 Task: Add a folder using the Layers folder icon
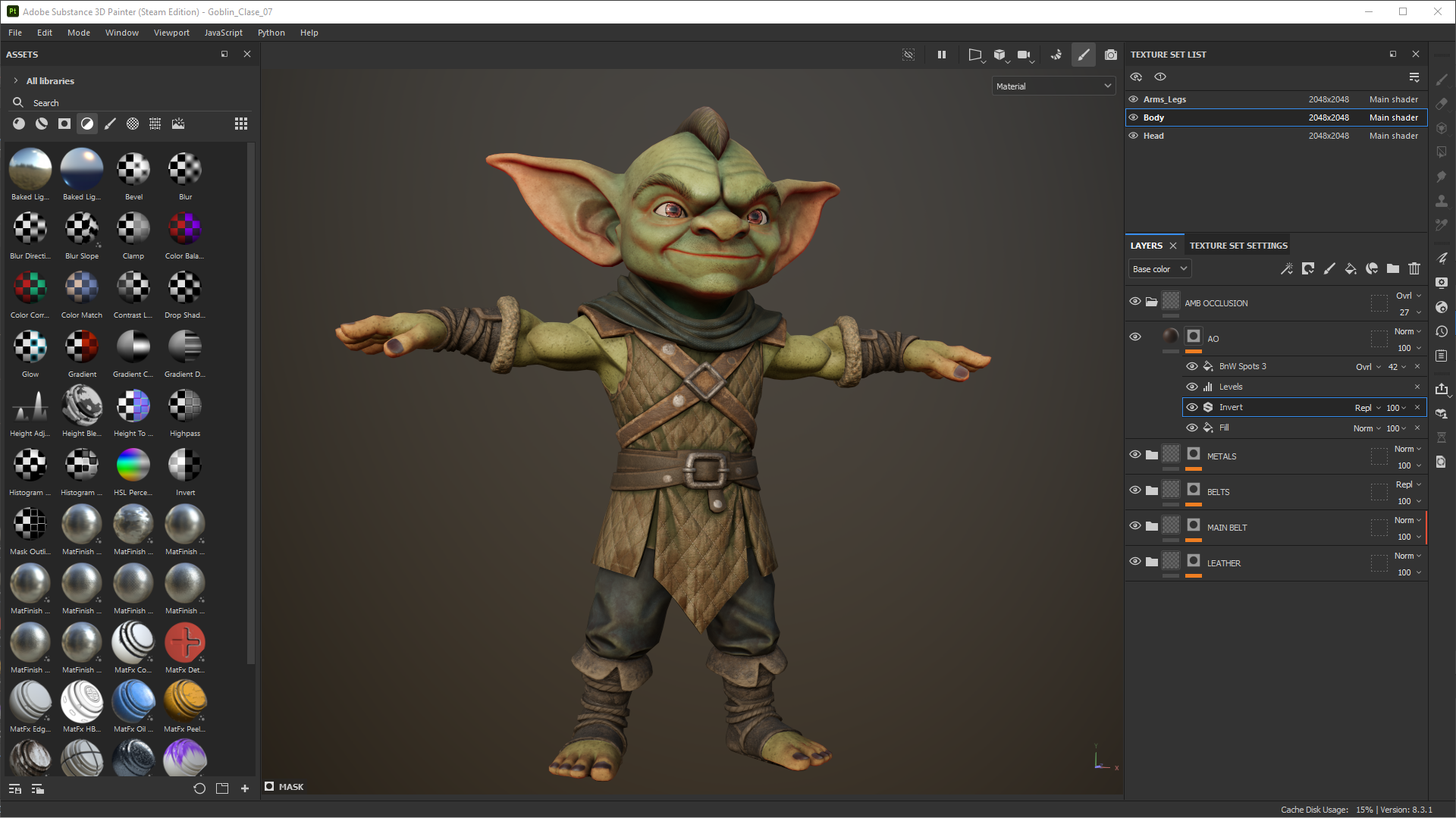coord(1392,268)
